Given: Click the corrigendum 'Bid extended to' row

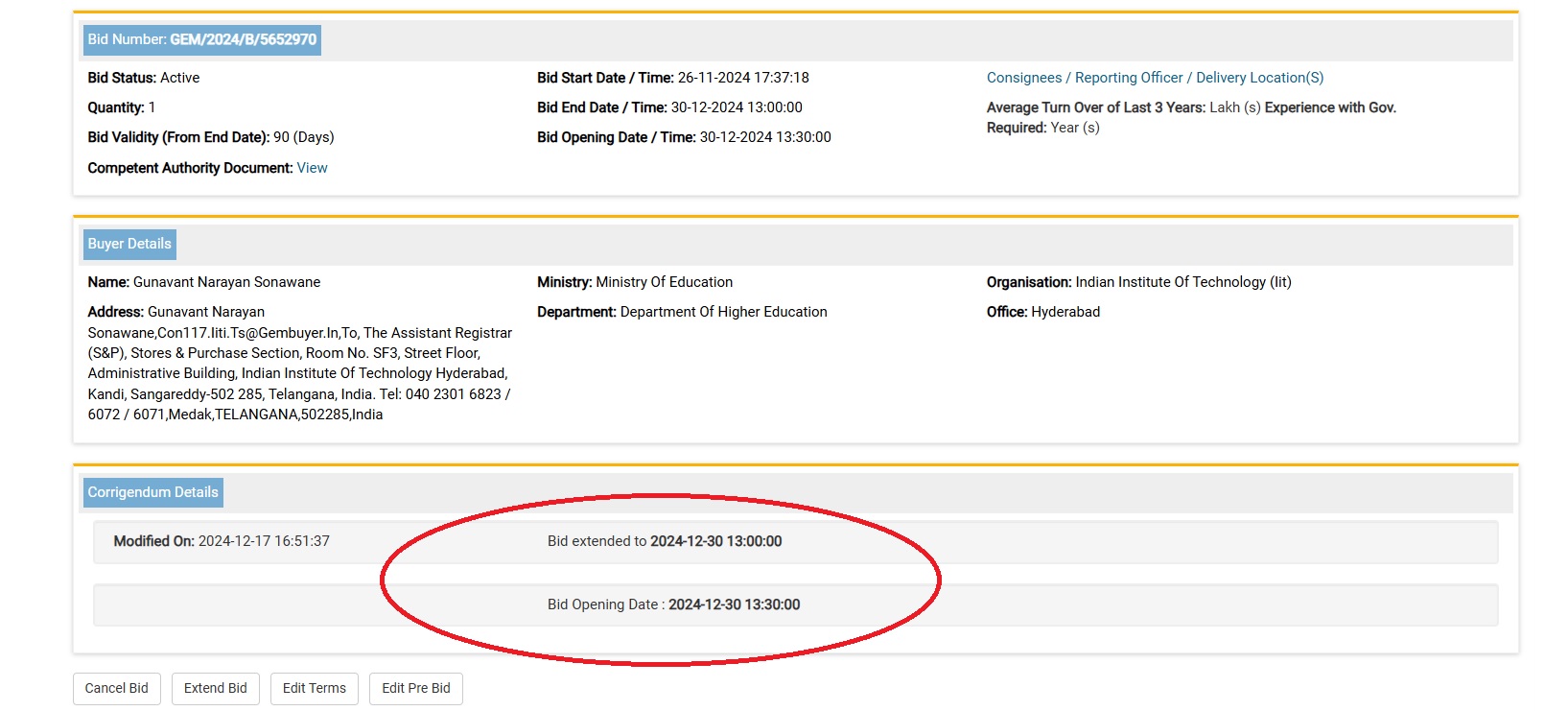Looking at the screenshot, I should click(x=665, y=541).
